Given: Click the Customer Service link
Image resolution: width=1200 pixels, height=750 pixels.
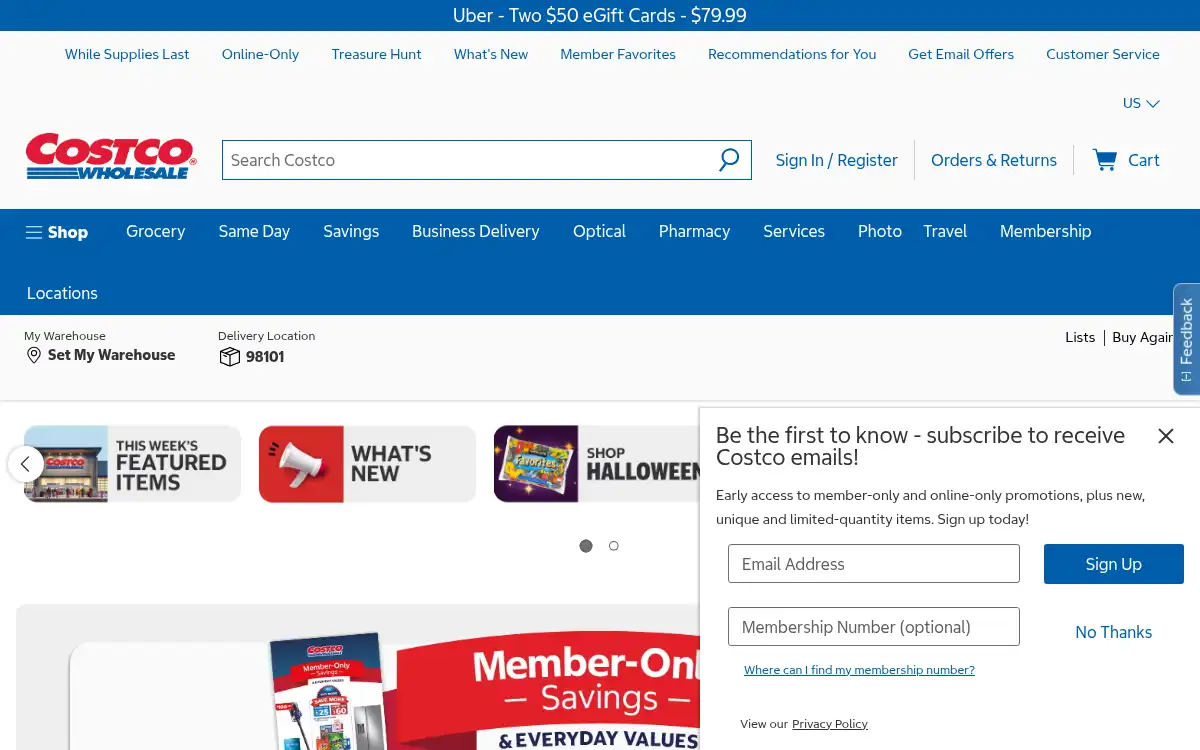Looking at the screenshot, I should click(x=1103, y=54).
